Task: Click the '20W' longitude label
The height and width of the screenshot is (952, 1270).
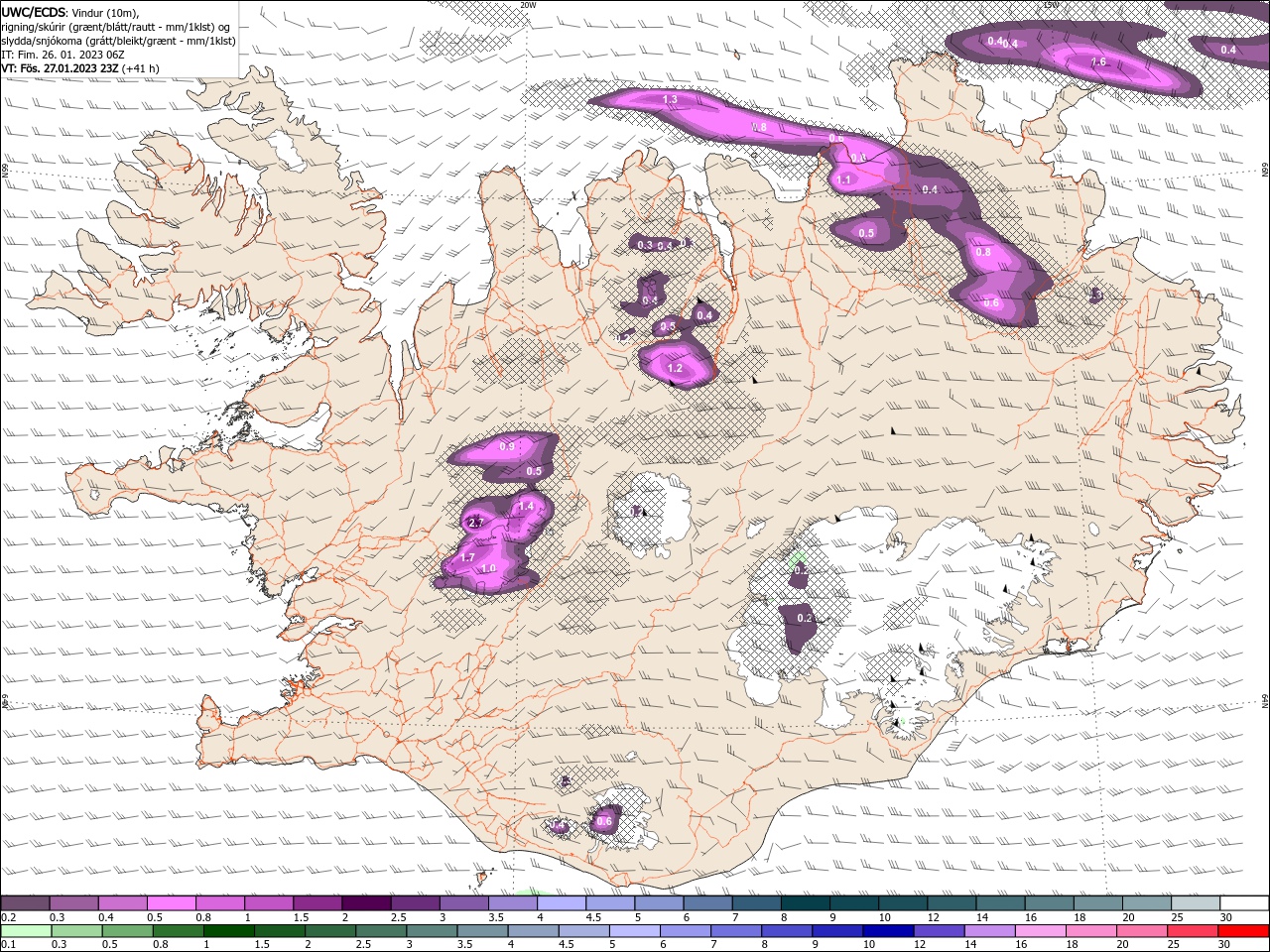Action: coord(528,5)
